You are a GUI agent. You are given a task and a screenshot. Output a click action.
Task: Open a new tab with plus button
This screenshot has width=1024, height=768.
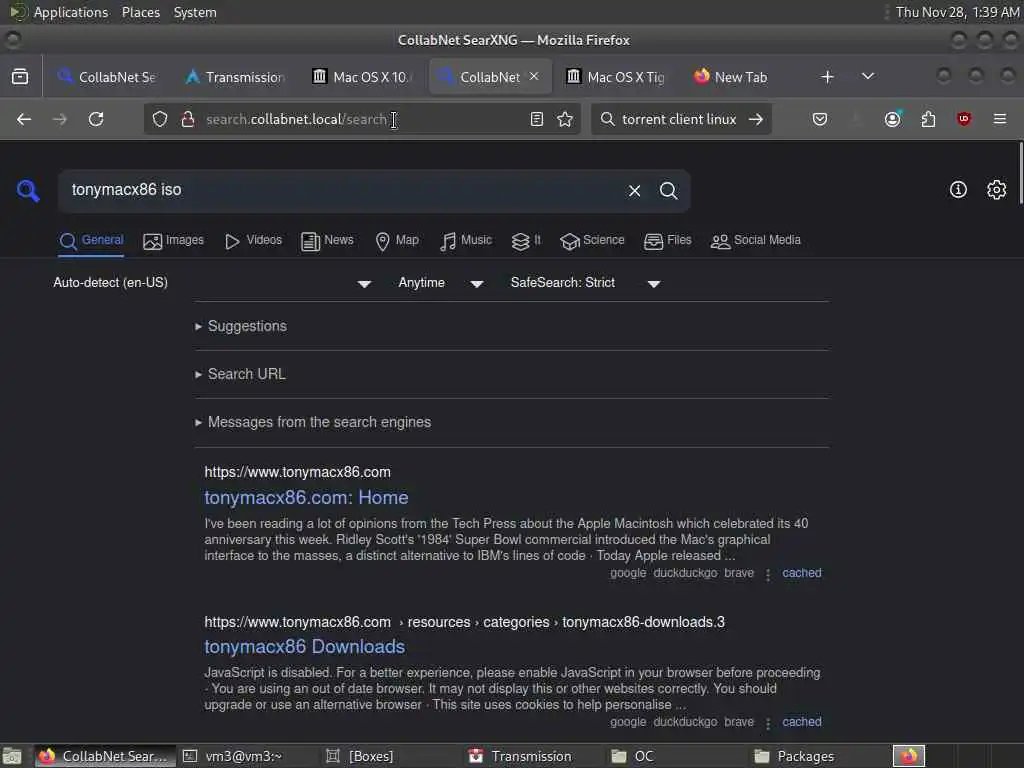click(827, 76)
